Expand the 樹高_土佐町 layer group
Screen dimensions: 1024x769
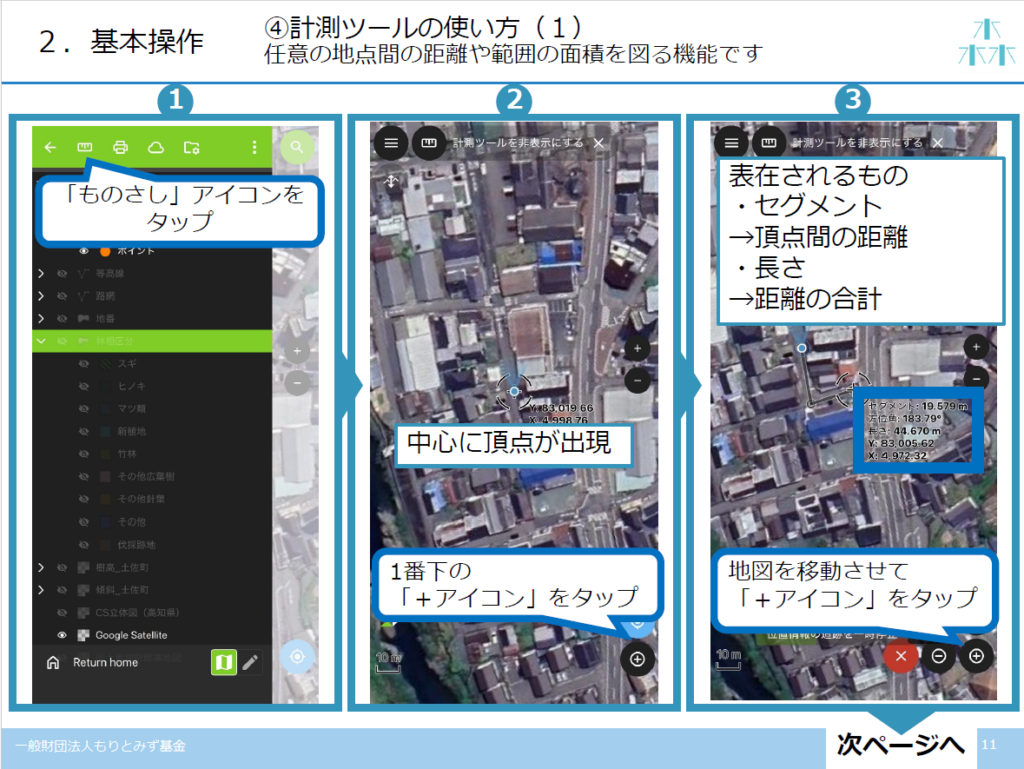(x=41, y=568)
